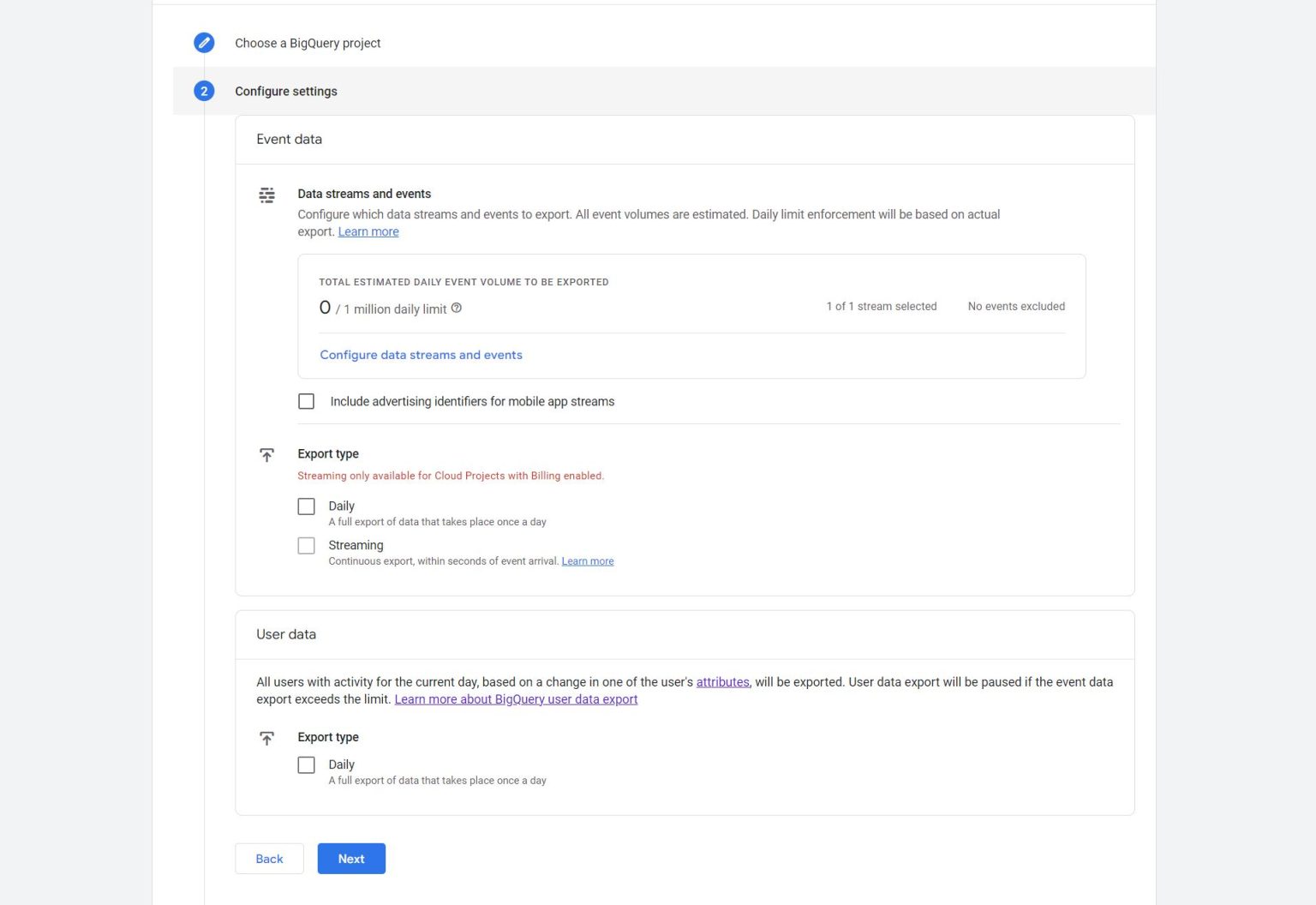Open the daily limit help tooltip icon

click(456, 307)
